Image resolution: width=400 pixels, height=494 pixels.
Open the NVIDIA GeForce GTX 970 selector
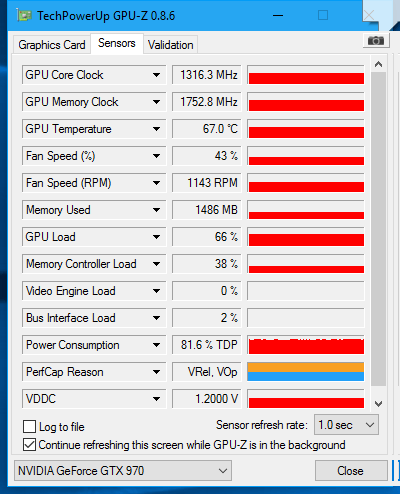(123, 471)
